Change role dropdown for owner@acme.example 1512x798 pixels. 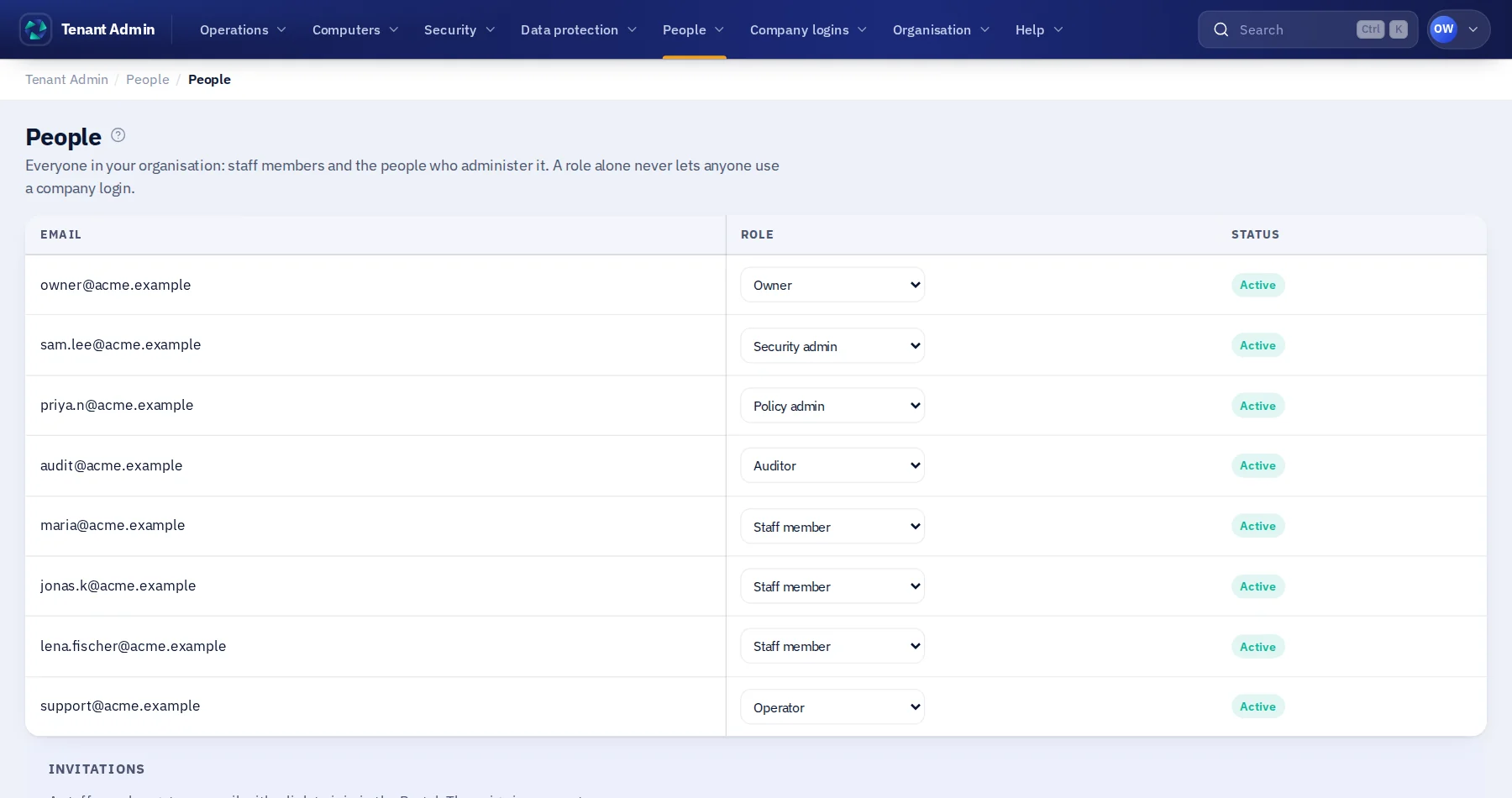coord(832,285)
